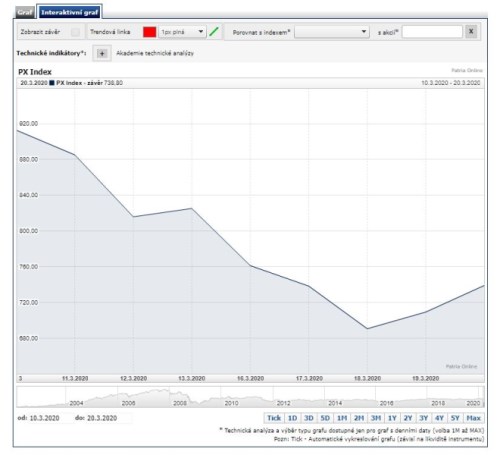Set chart range to 3Y

(x=424, y=418)
